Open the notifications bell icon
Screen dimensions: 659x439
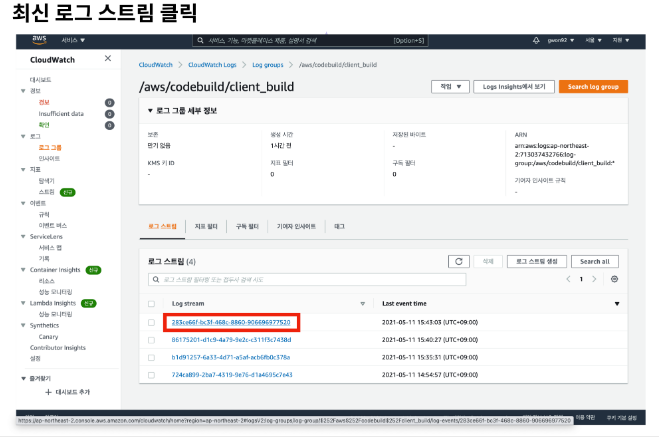coord(536,40)
